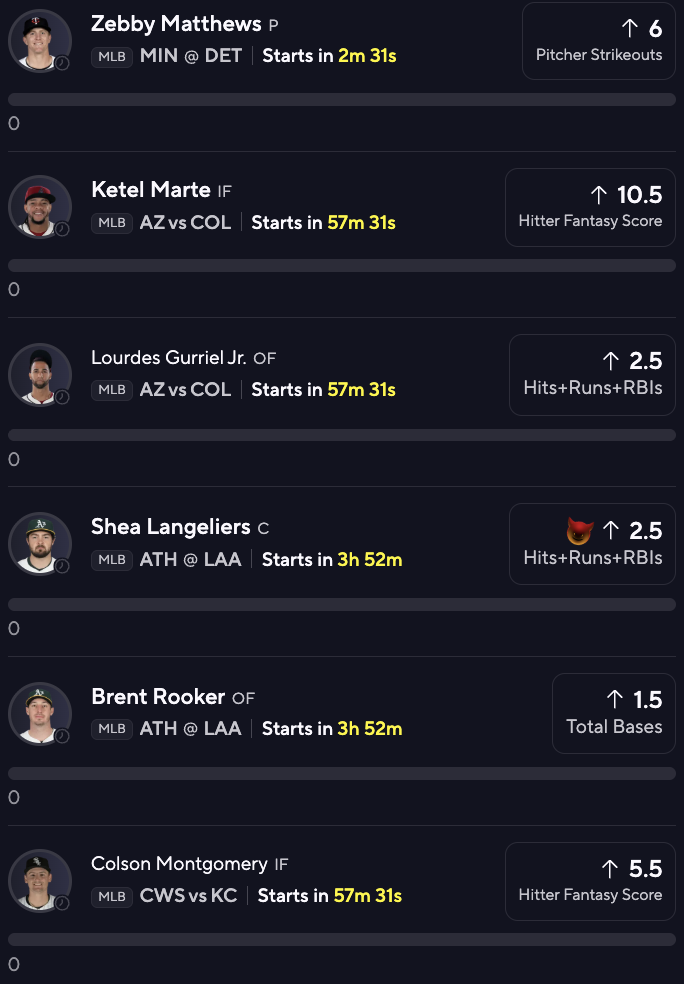This screenshot has height=984, width=684.
Task: Click clock badge on Zebby Matthews avatar
Action: coord(62,63)
